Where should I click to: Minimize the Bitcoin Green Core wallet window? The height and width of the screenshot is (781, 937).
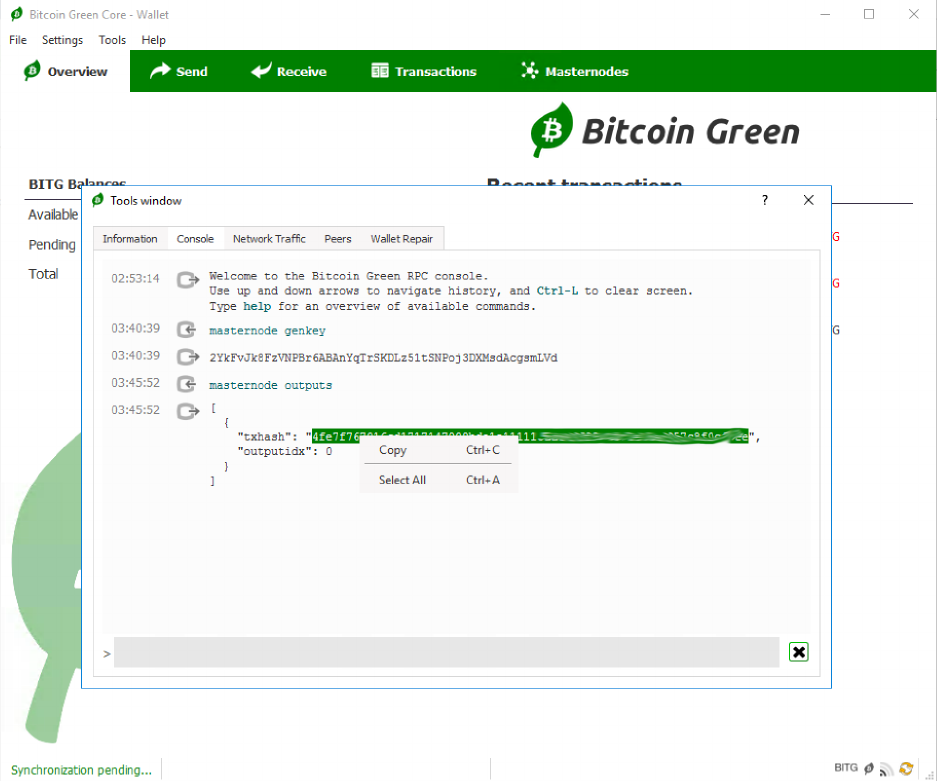825,14
